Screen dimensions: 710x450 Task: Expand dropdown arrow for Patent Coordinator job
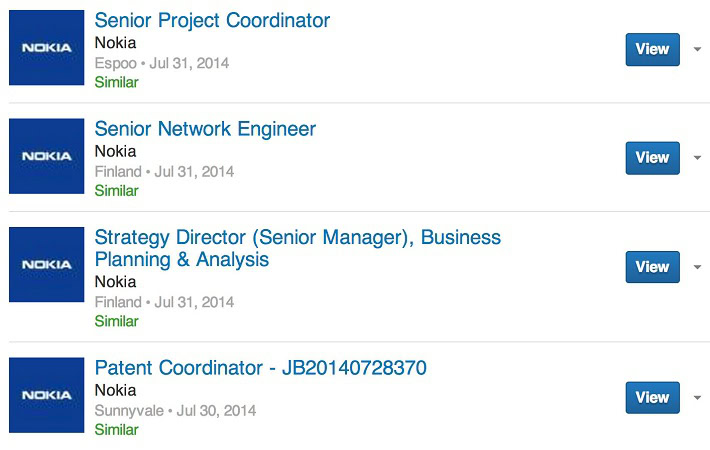coord(697,397)
